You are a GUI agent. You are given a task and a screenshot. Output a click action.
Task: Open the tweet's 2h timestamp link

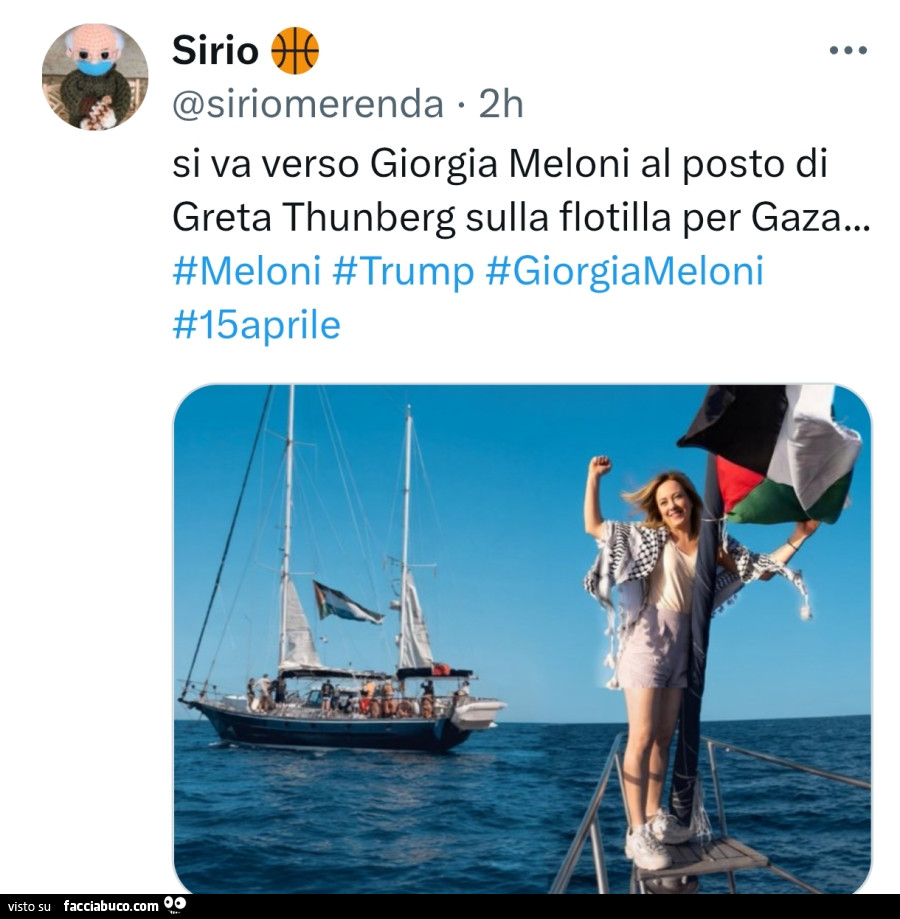(501, 103)
